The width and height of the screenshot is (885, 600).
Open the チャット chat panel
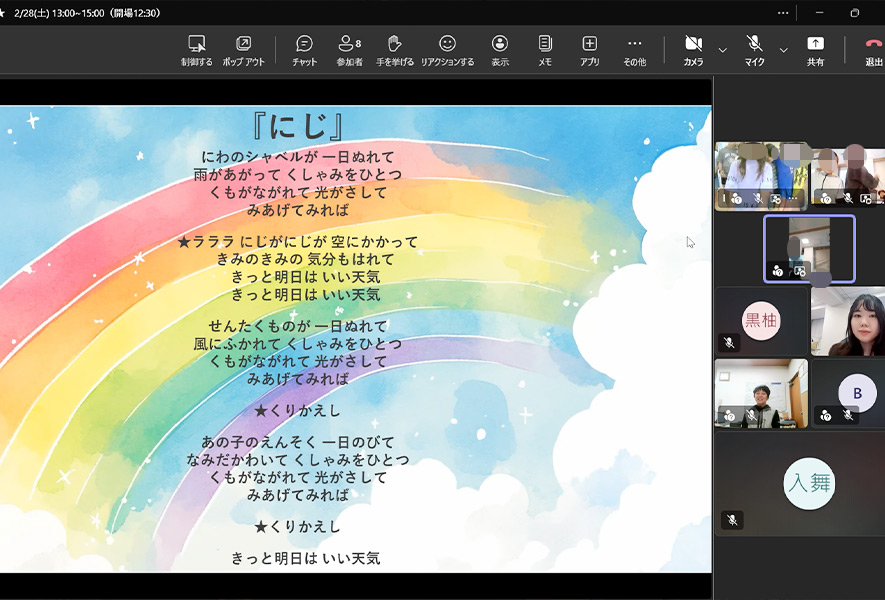[x=304, y=49]
